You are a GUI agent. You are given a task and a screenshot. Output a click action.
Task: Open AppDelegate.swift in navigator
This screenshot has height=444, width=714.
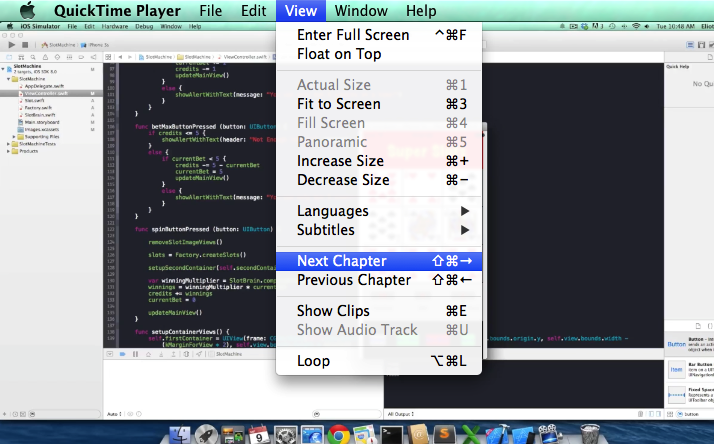point(44,86)
